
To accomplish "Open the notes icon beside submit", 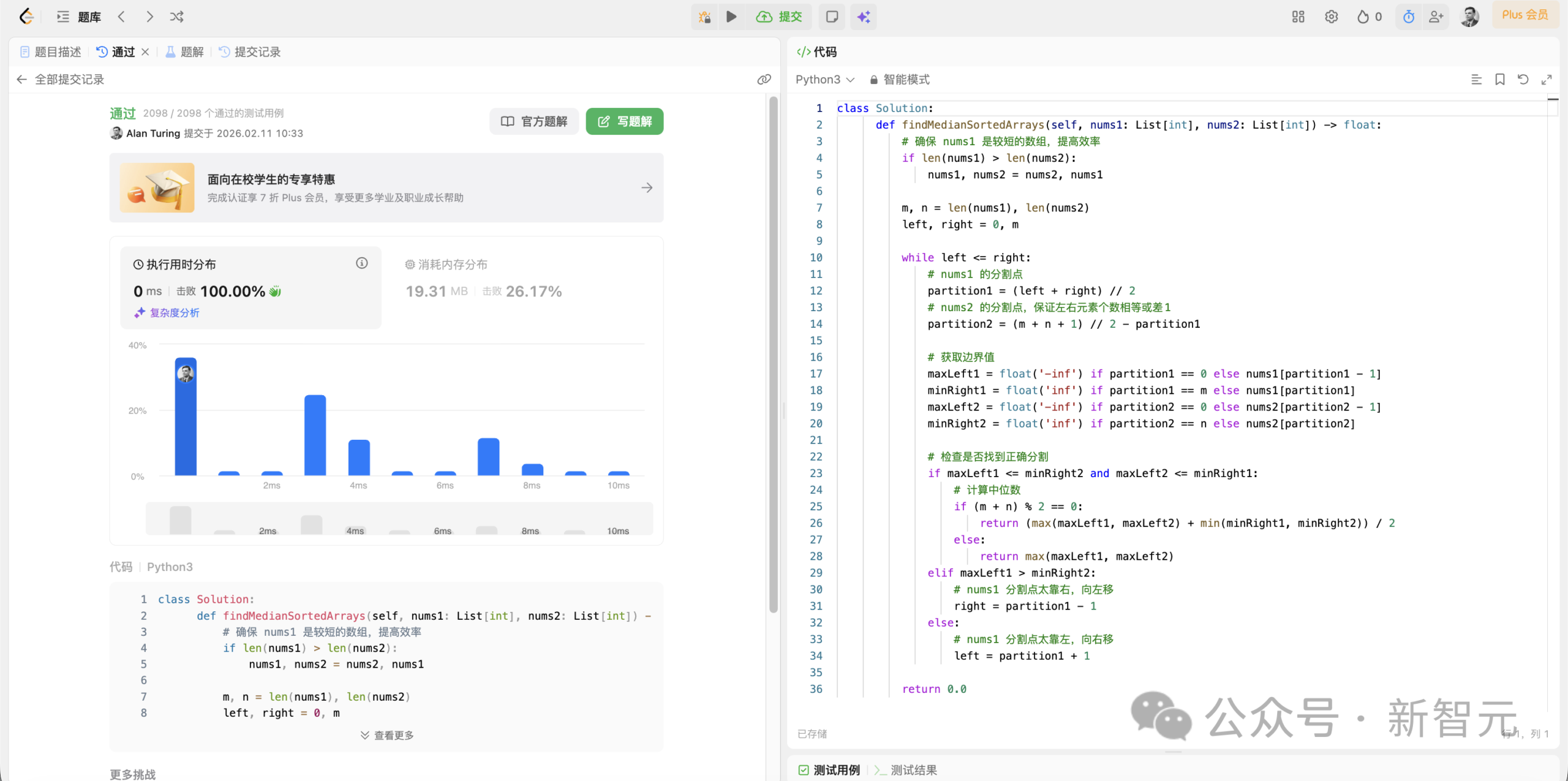I will (832, 17).
